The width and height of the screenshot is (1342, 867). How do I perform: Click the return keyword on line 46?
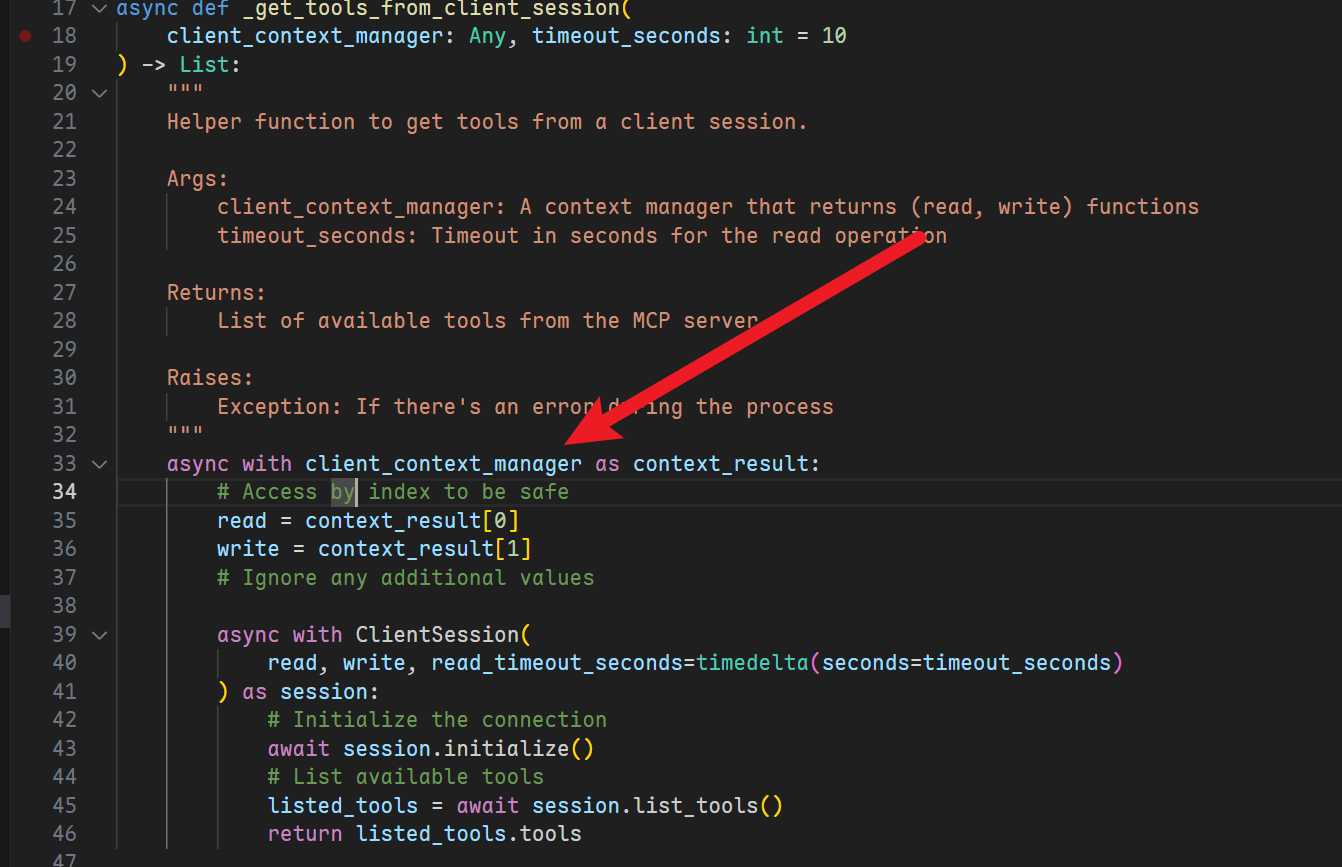305,834
